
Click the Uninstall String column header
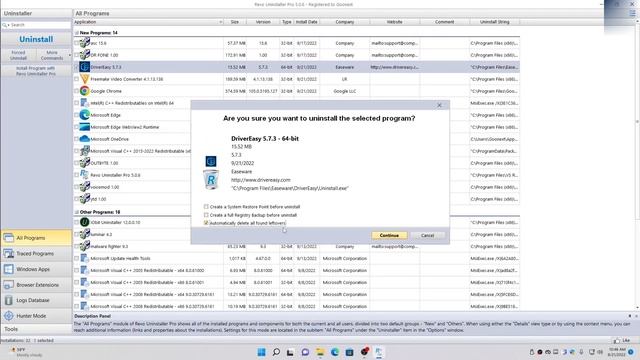tap(494, 22)
